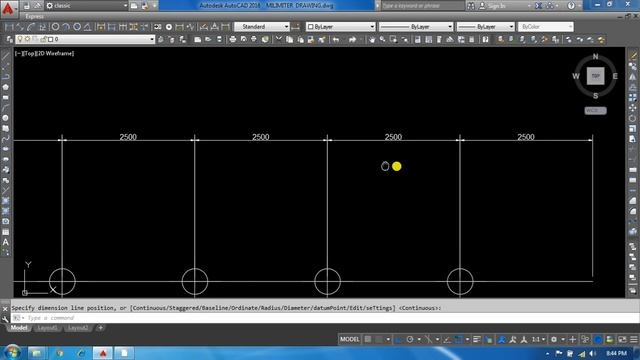Customize status bar hamburger icon
Viewport: 640px width, 360px height.
[634, 339]
